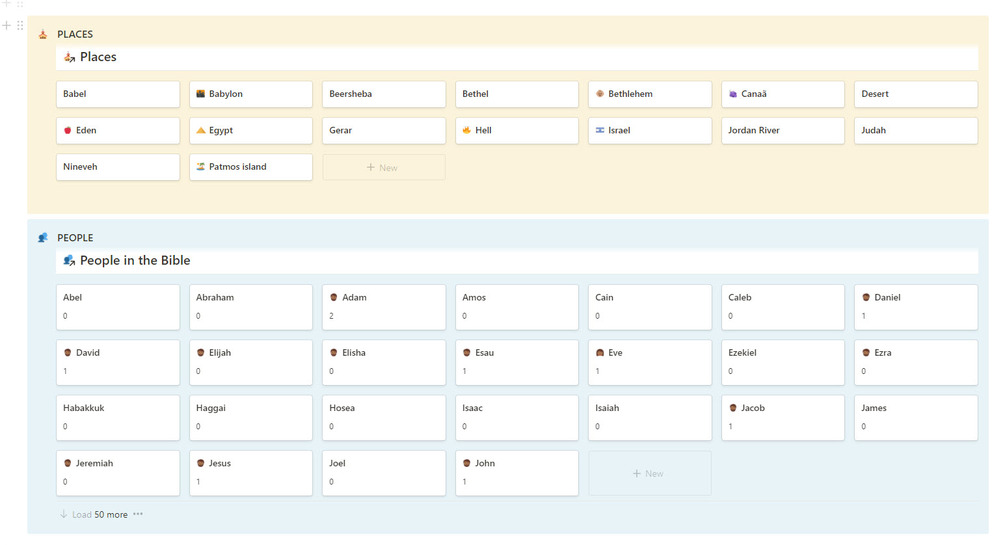Add a New card in People gallery

point(650,473)
